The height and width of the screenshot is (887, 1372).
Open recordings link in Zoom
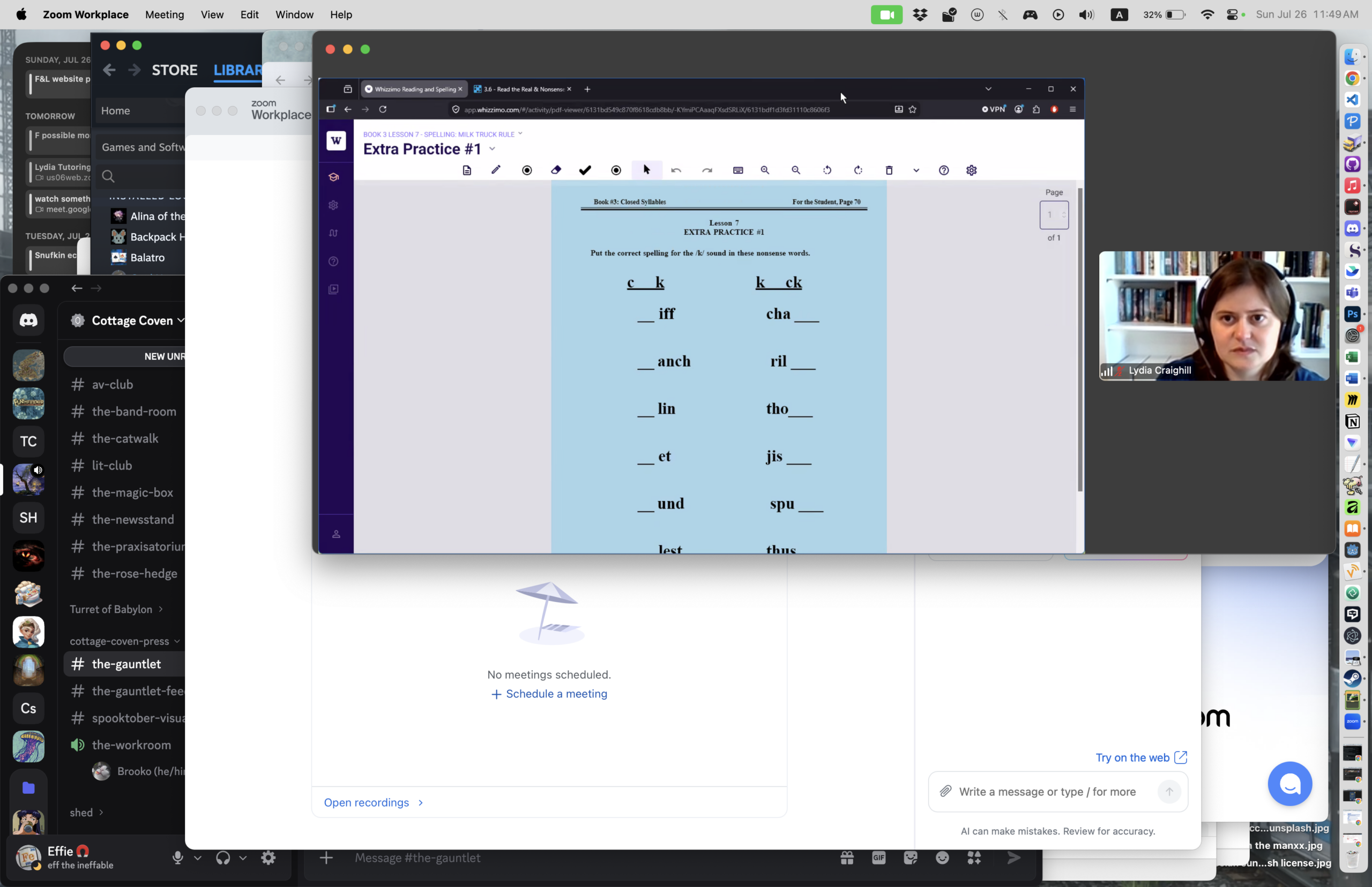point(373,803)
